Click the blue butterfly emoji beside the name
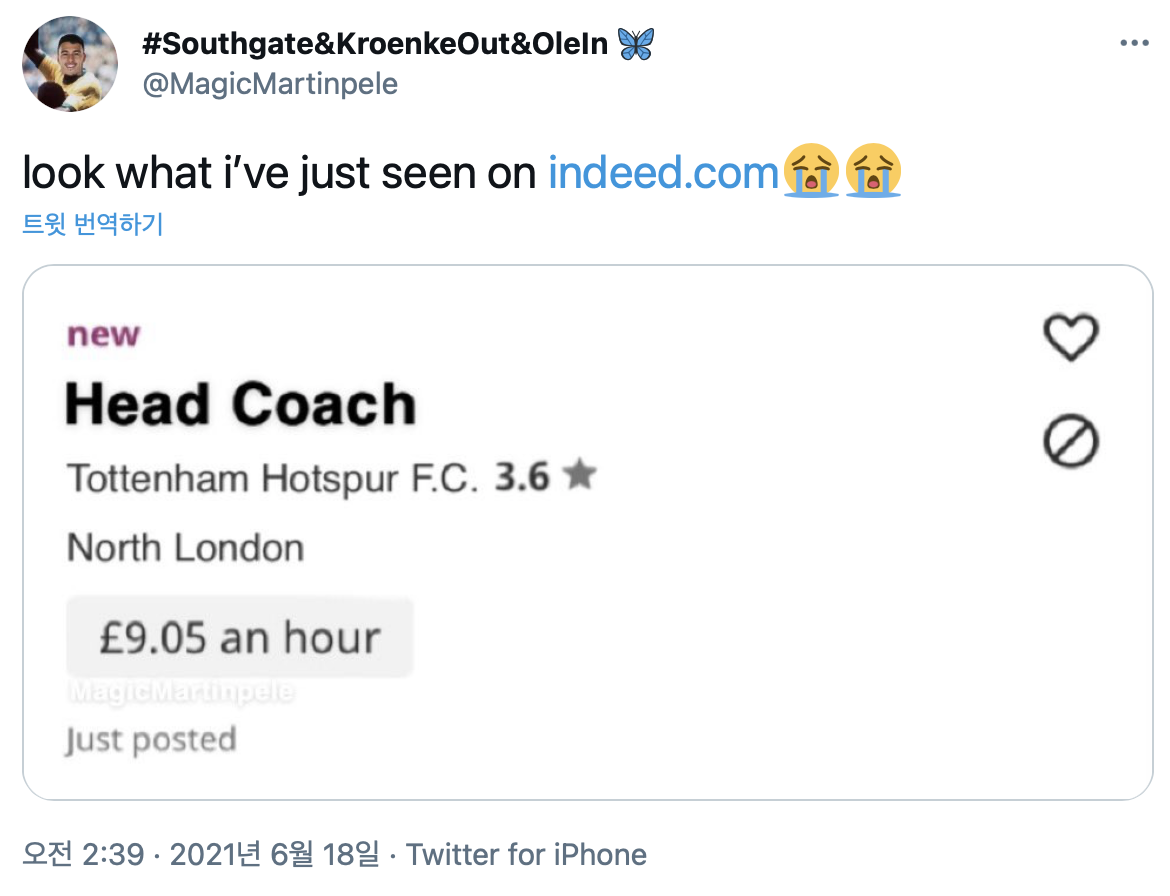This screenshot has height=896, width=1170. tap(636, 43)
